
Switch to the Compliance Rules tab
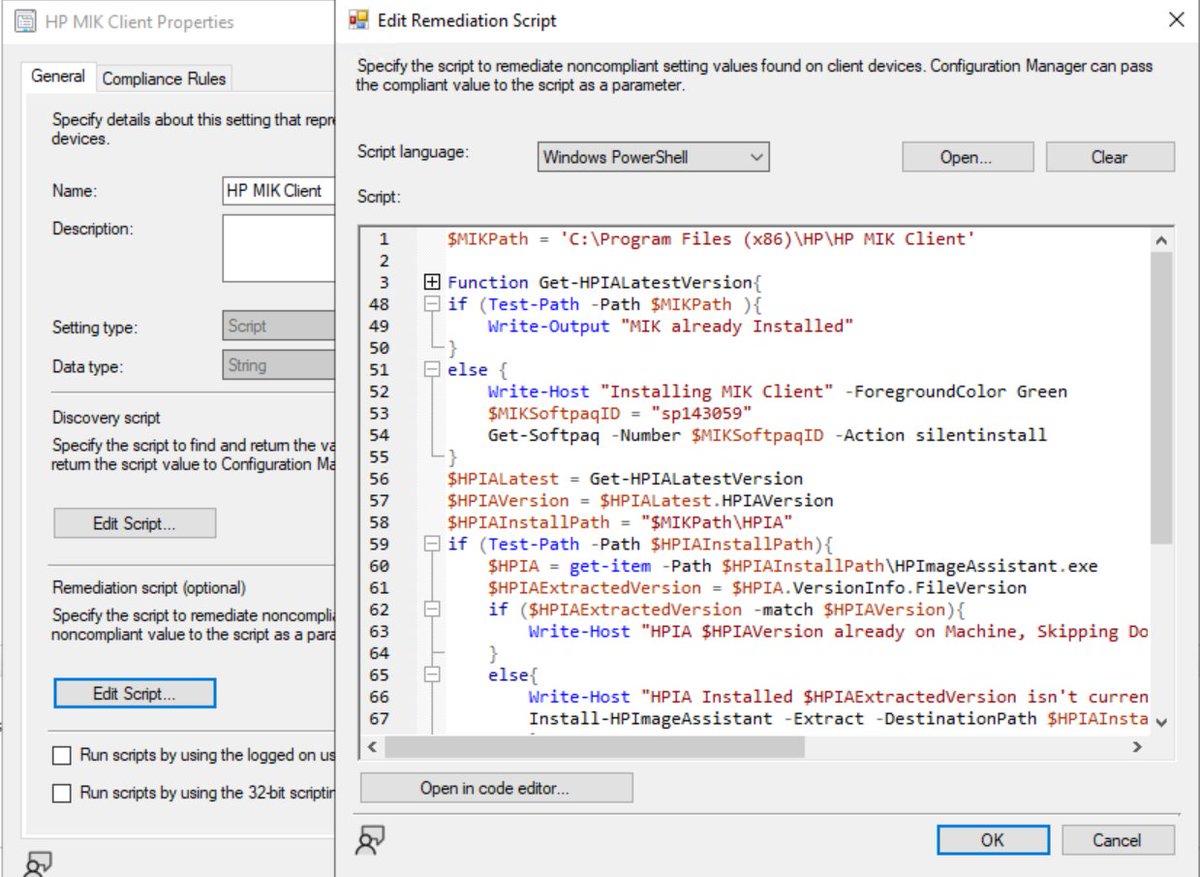164,78
